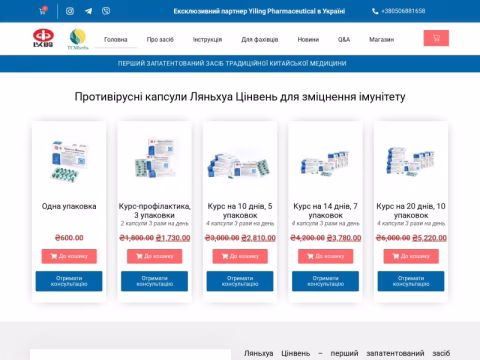Open the Про засіб menu item
Image resolution: width=480 pixels, height=360 pixels.
click(x=160, y=39)
